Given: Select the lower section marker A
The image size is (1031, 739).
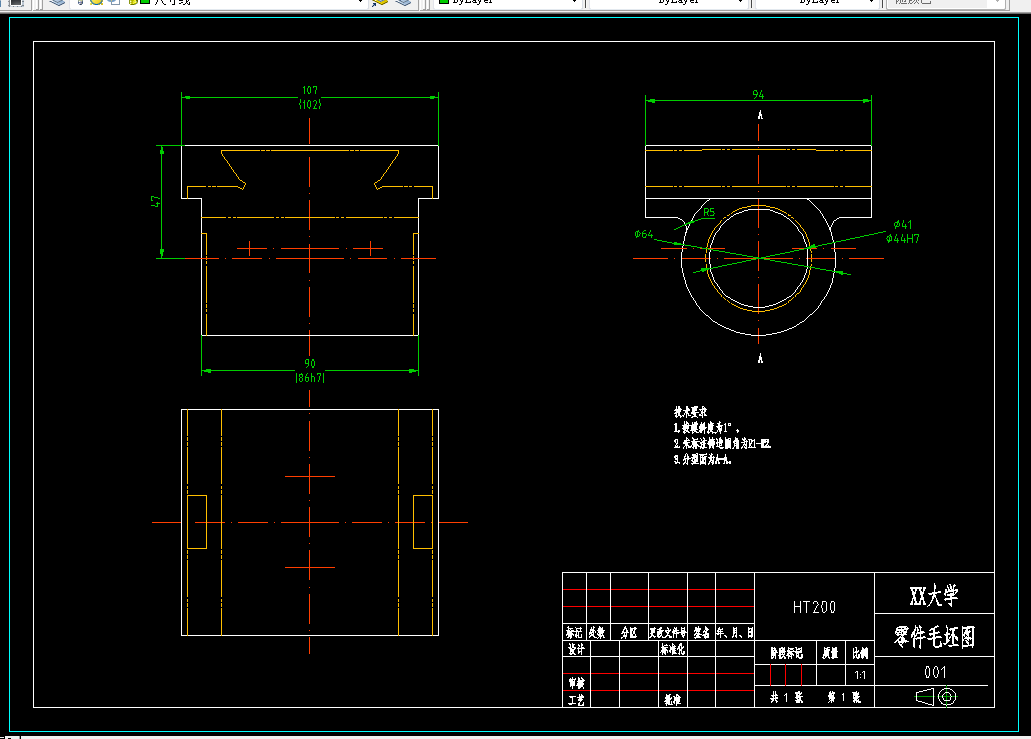Looking at the screenshot, I should [760, 358].
